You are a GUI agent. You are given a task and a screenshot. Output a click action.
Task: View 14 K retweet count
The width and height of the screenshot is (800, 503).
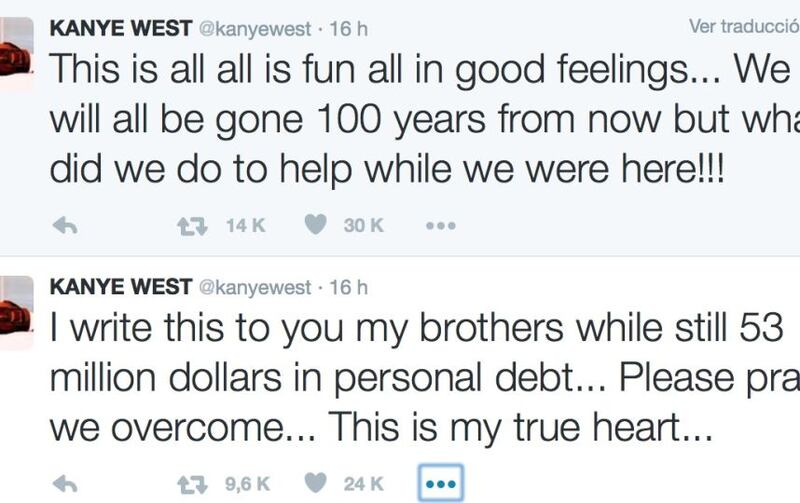246,225
